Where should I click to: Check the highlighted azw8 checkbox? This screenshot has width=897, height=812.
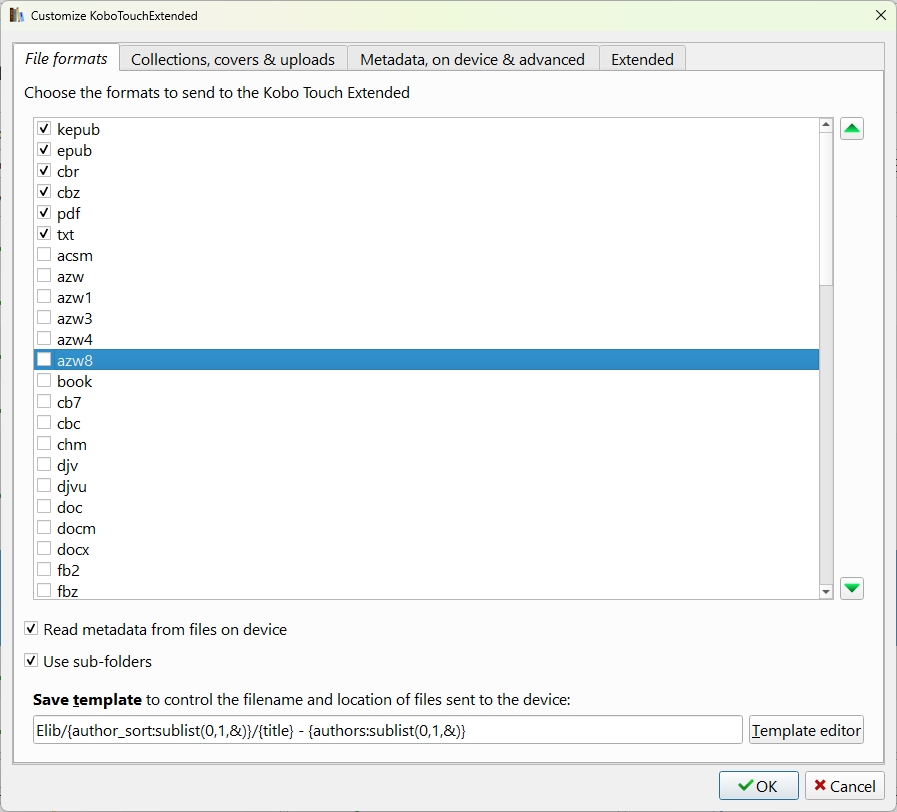44,359
